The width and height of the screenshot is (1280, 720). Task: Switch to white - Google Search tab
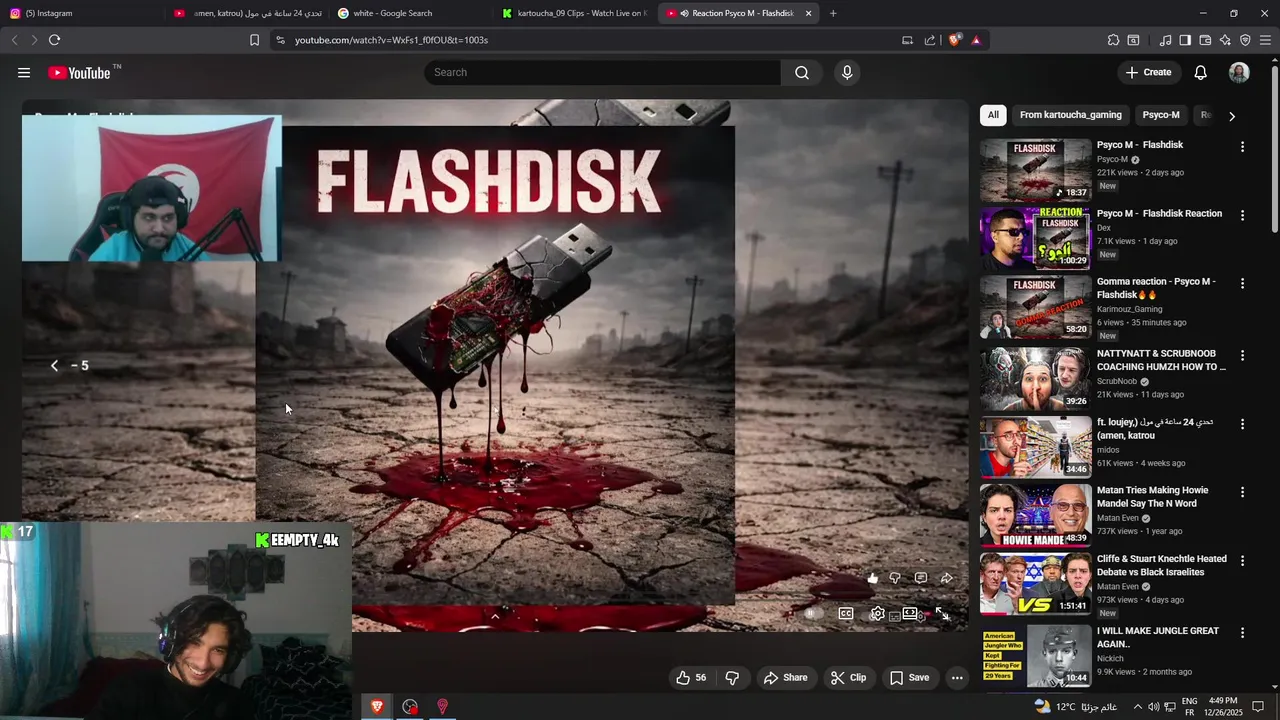coord(408,13)
